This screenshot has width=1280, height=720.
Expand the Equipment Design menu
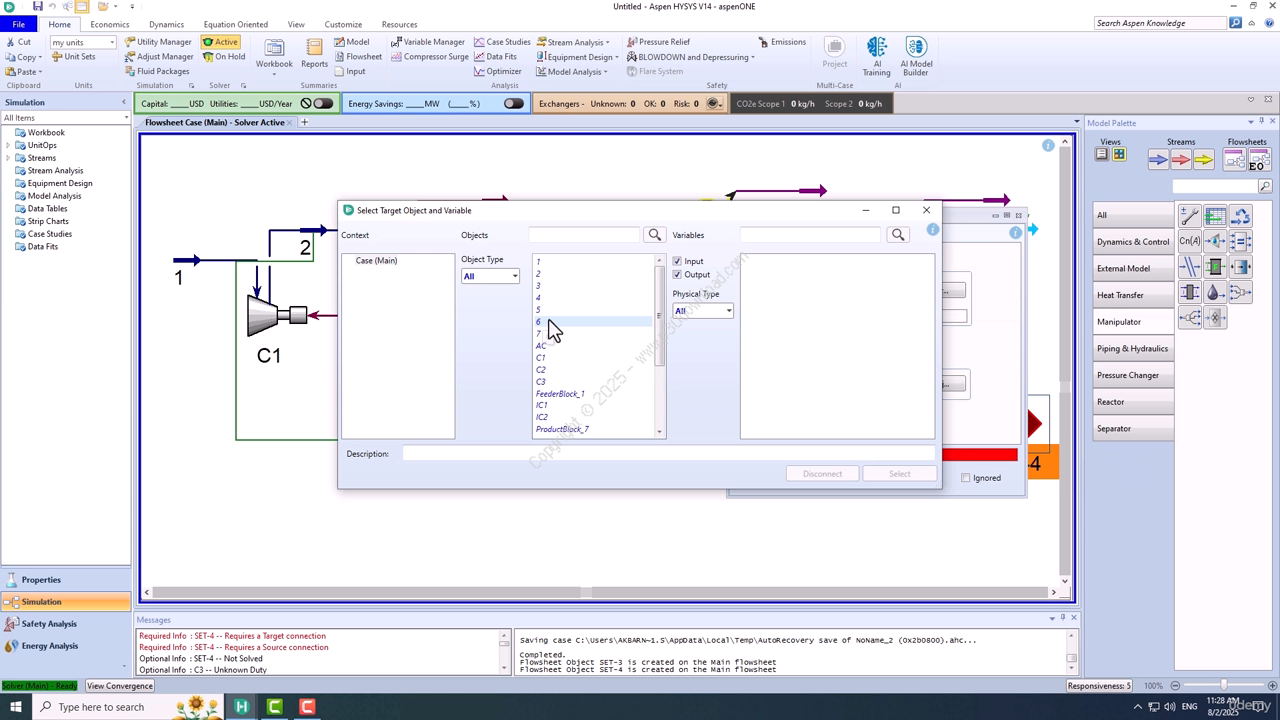(577, 57)
